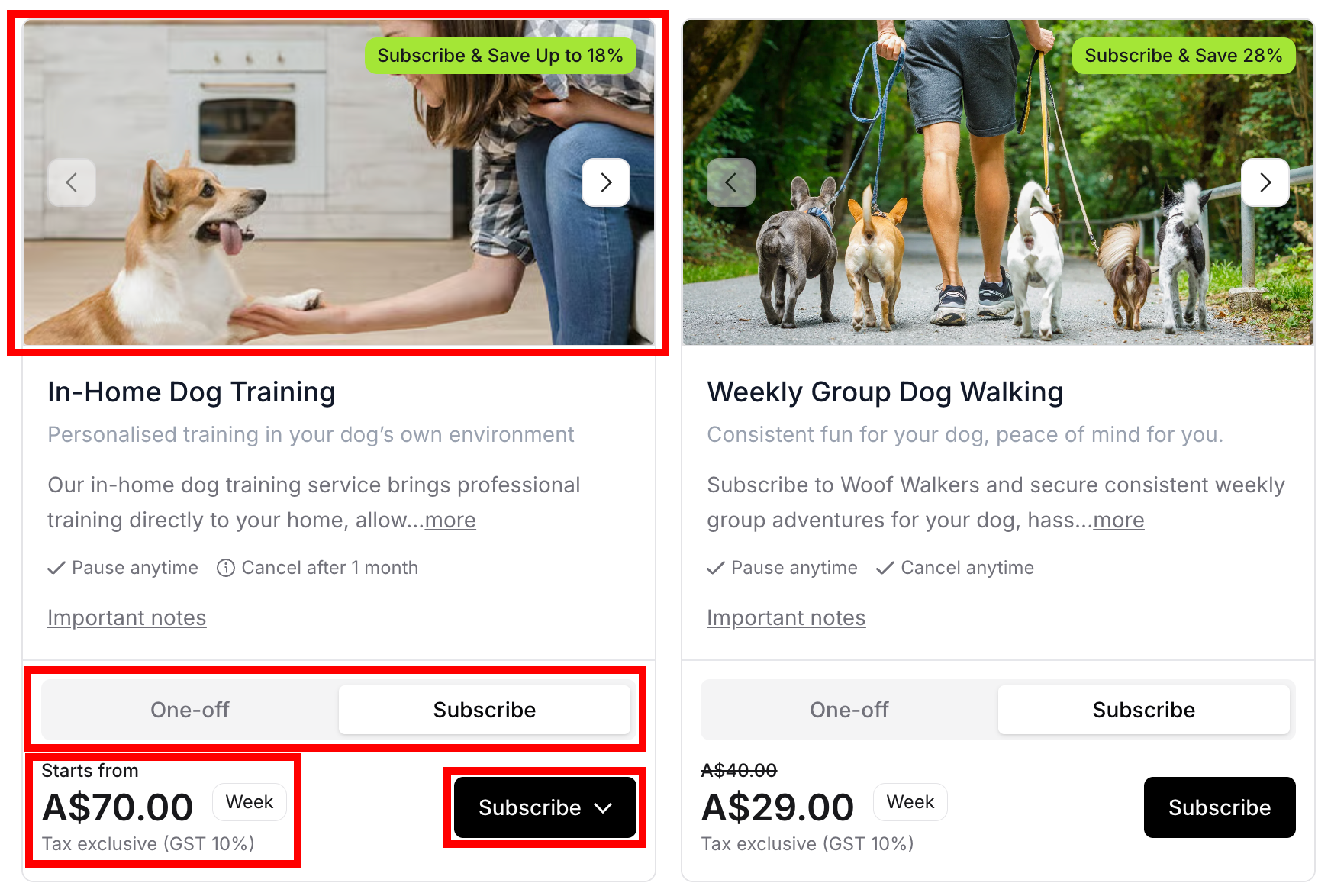Viewport: 1331px width, 896px height.
Task: Click the black Subscribe button for Dog Walking
Action: tap(1220, 807)
